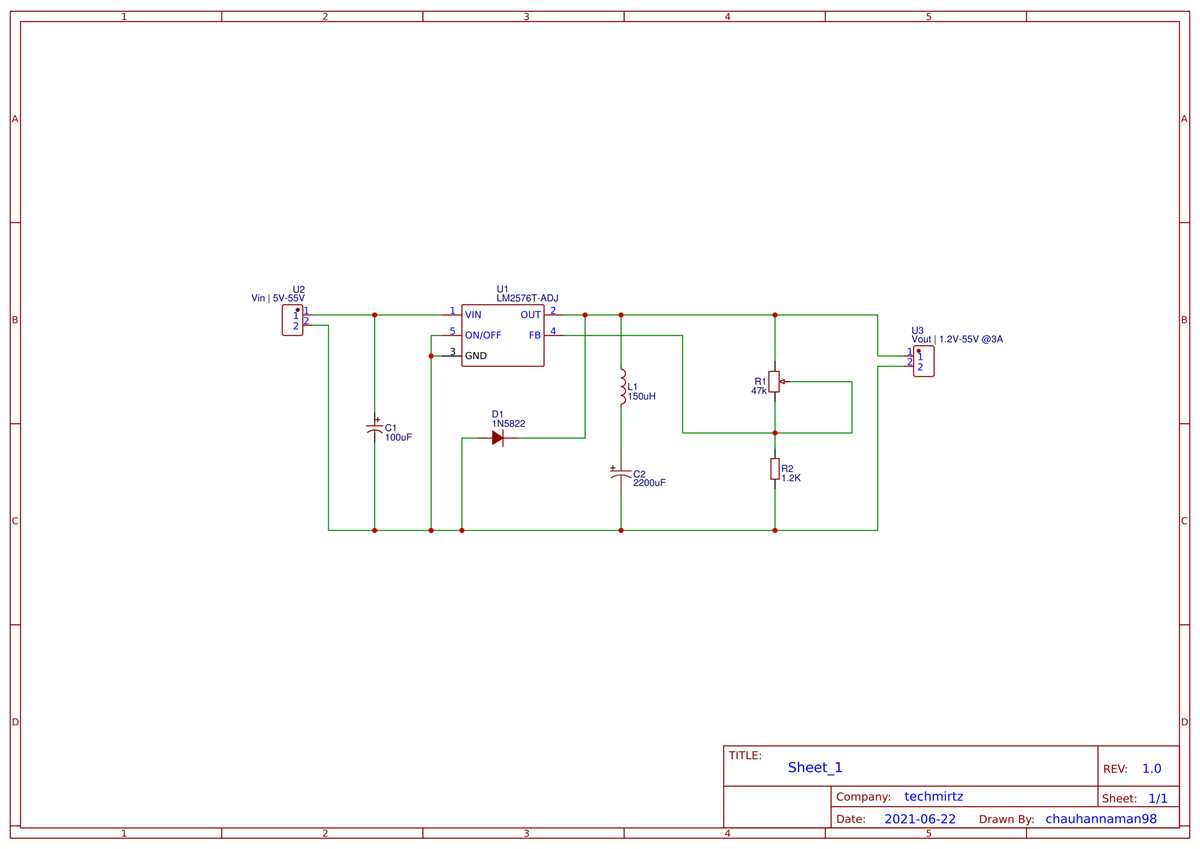Select the C2 capacitor symbol
The width and height of the screenshot is (1200, 849).
pyautogui.click(x=621, y=473)
